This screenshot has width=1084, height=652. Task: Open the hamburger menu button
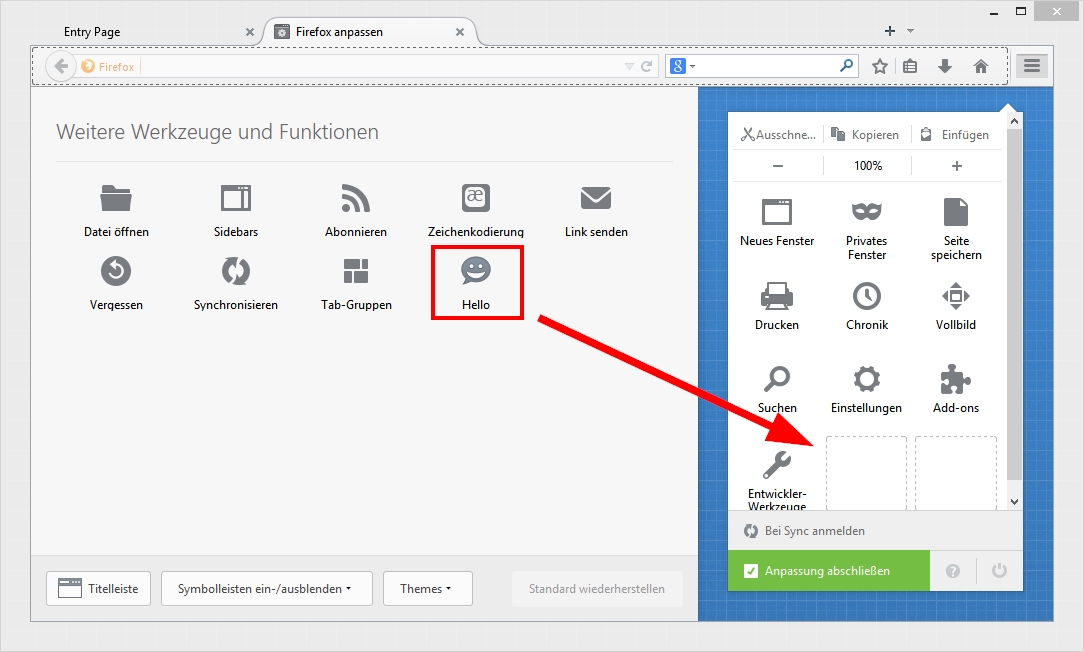point(1031,66)
